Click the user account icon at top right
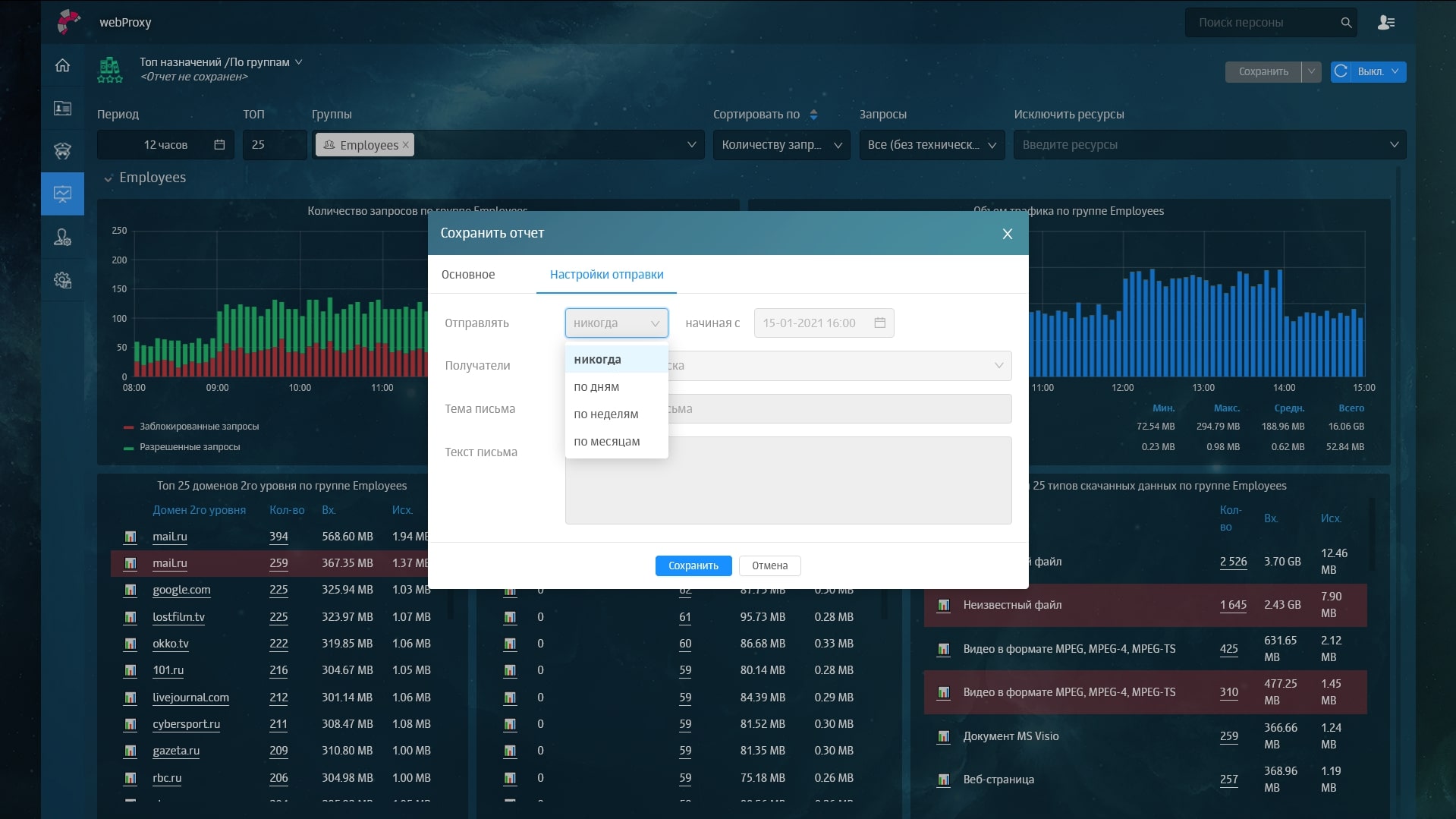This screenshot has width=1456, height=819. tap(1385, 23)
